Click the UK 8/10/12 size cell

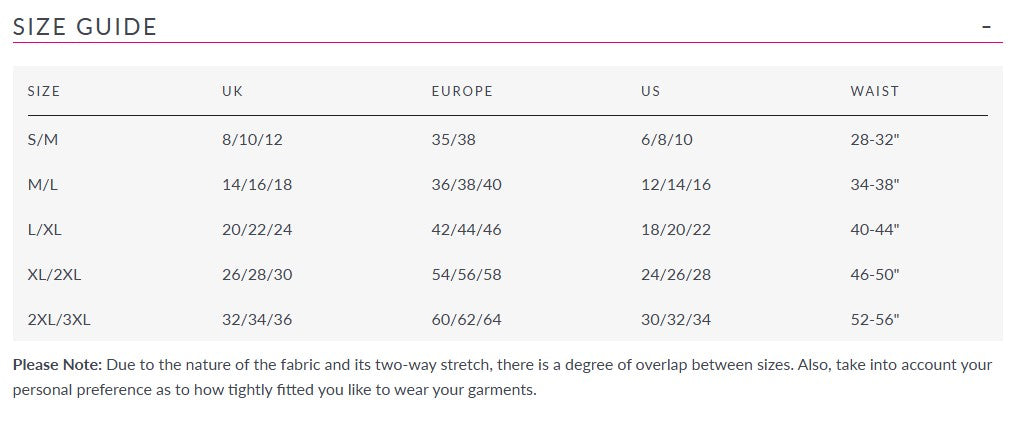pos(252,140)
